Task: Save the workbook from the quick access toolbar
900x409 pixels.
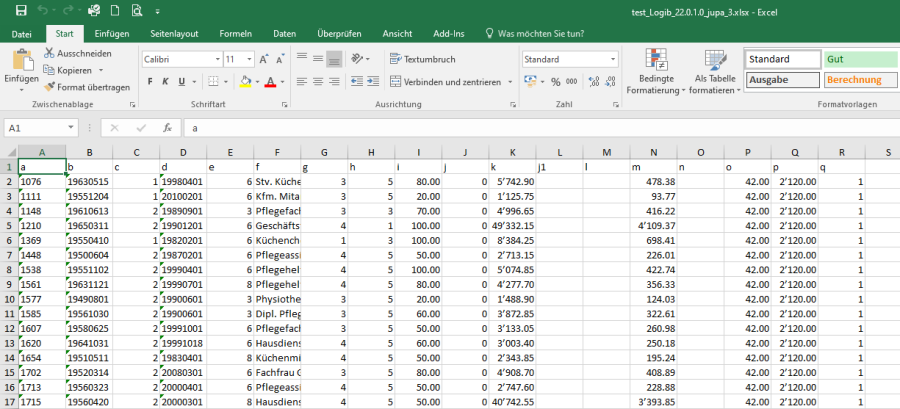Action: coord(21,10)
